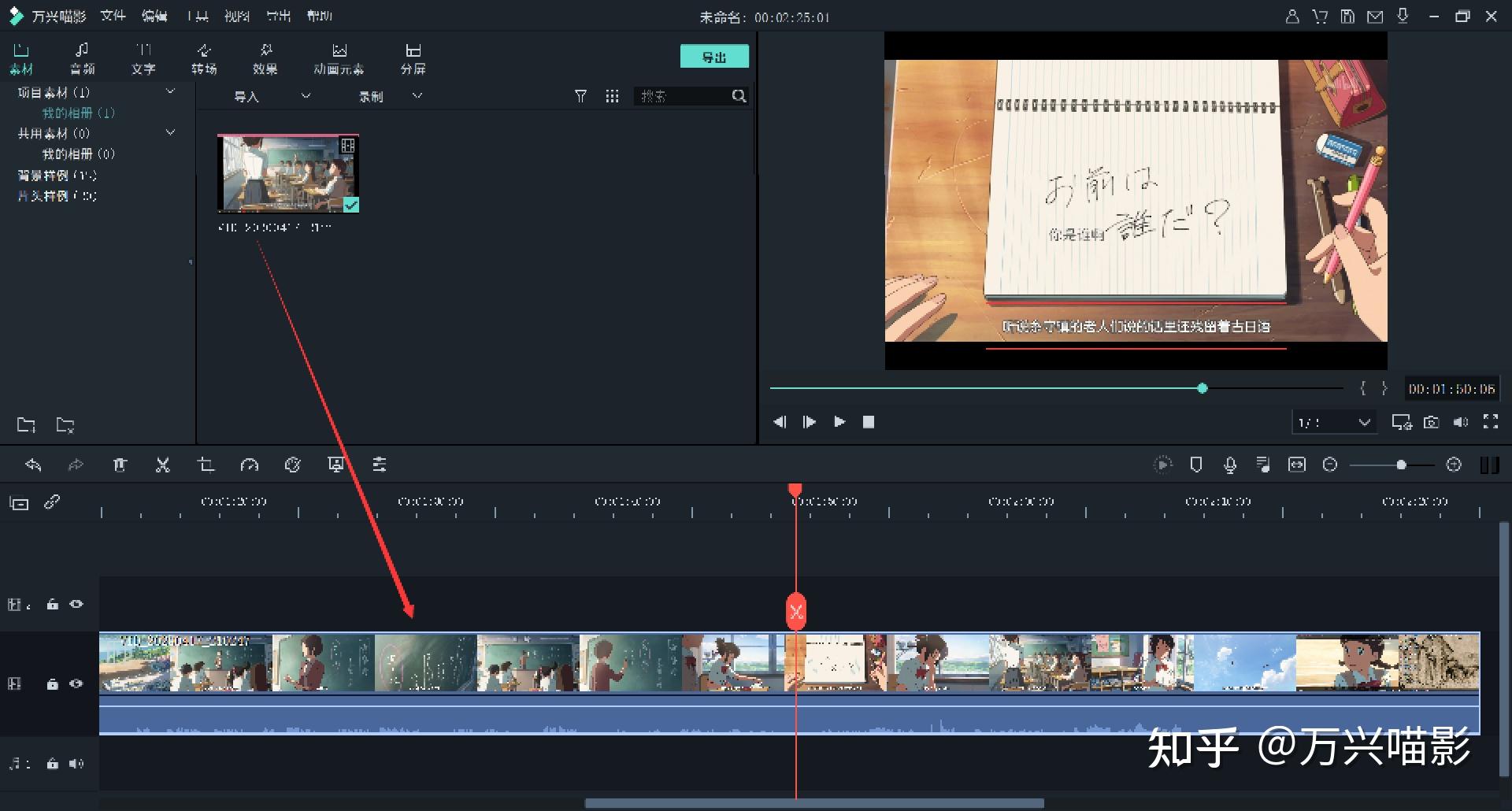The width and height of the screenshot is (1512, 811).
Task: Open the 录制 record dropdown
Action: [x=391, y=96]
